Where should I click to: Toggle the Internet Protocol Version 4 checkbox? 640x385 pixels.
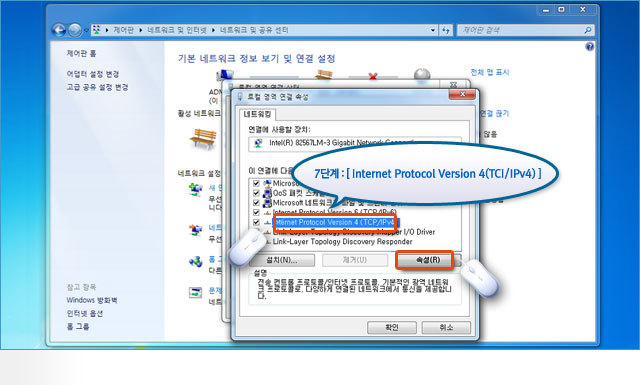256,222
